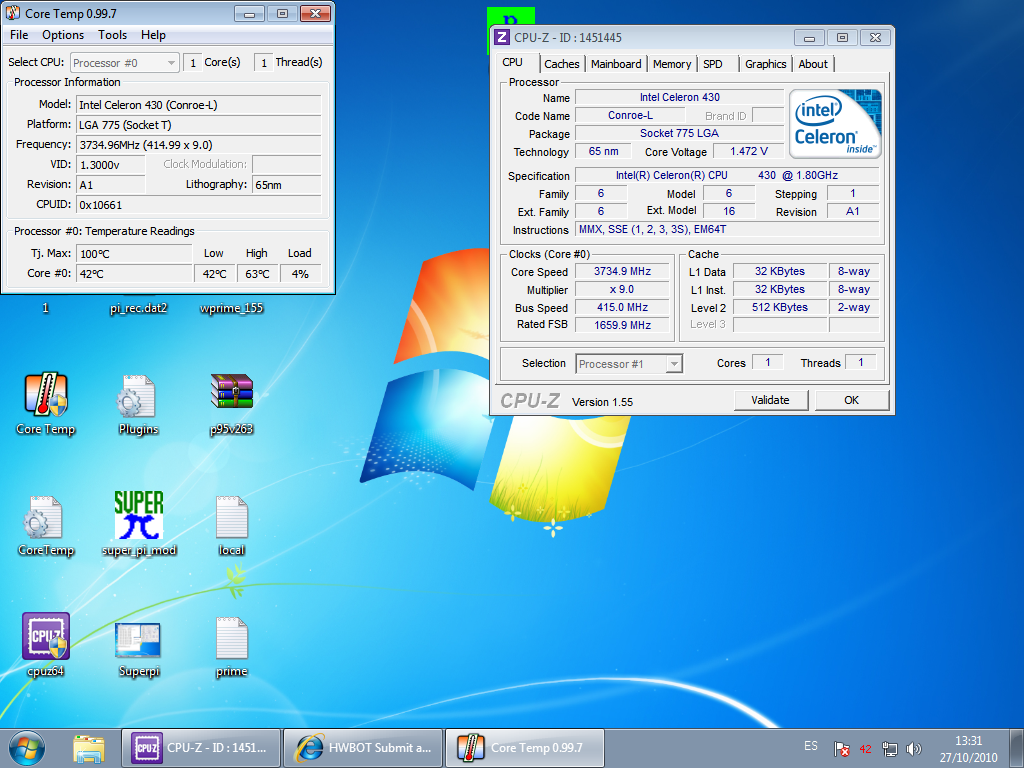The image size is (1024, 768).
Task: Open the Core Temp Tools menu
Action: point(112,35)
